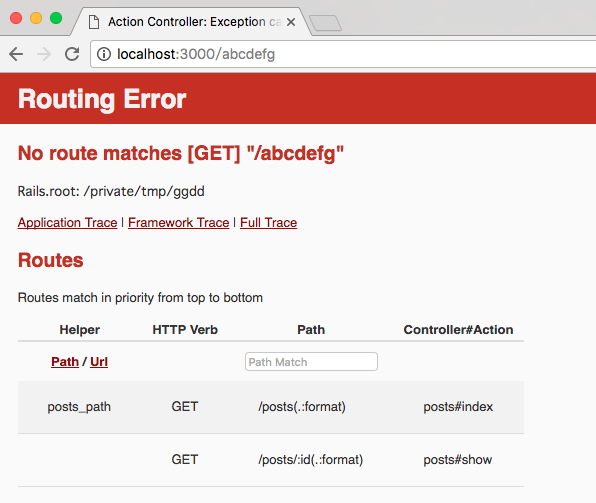596x503 pixels.
Task: Reload the page with refresh icon
Action: point(72,54)
